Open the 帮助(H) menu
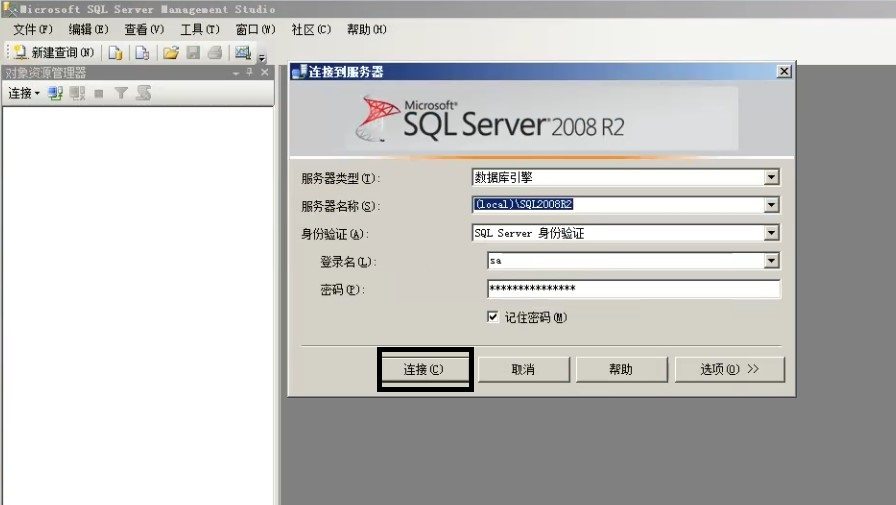The width and height of the screenshot is (896, 505). pos(367,30)
